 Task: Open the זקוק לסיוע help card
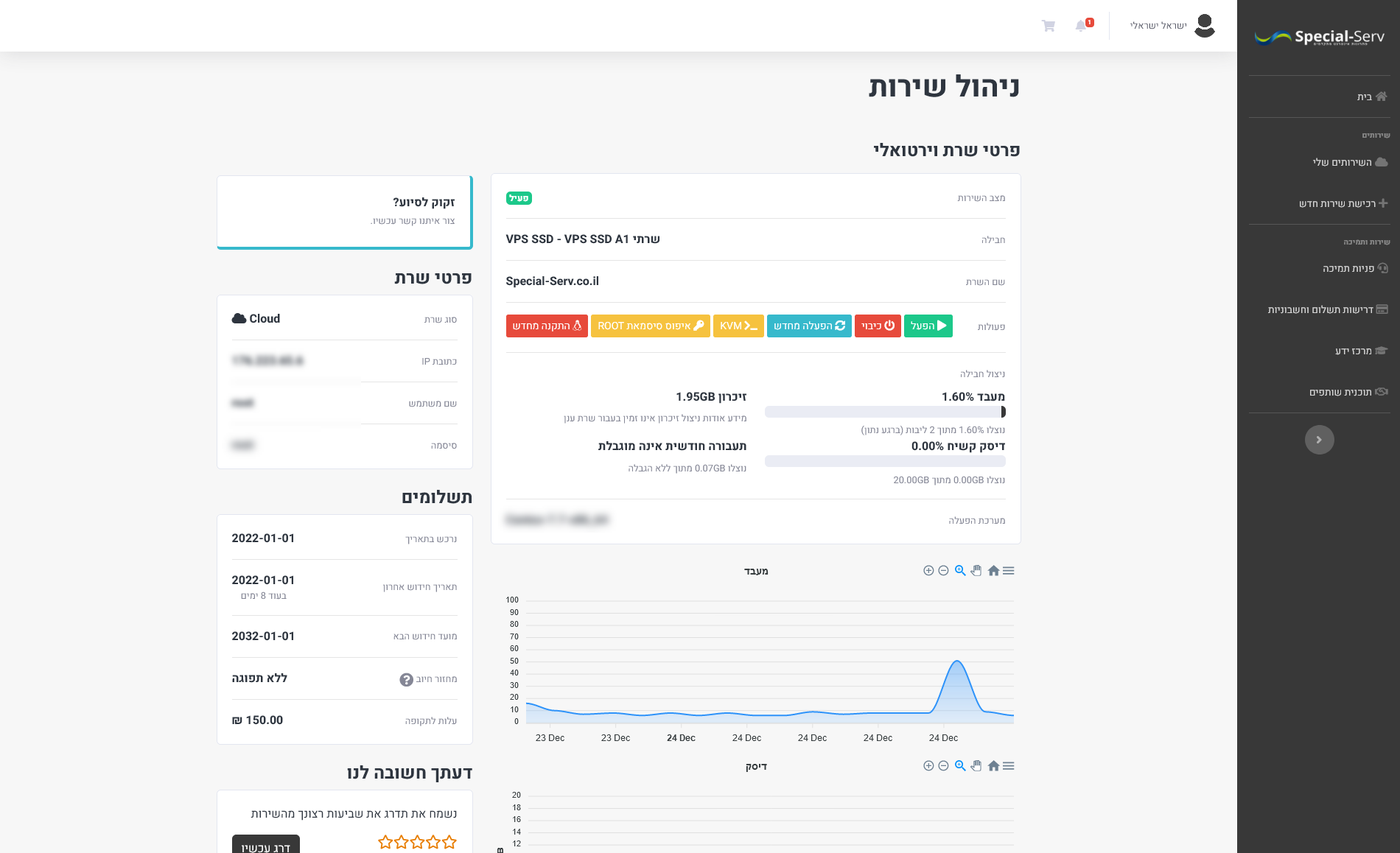point(345,212)
